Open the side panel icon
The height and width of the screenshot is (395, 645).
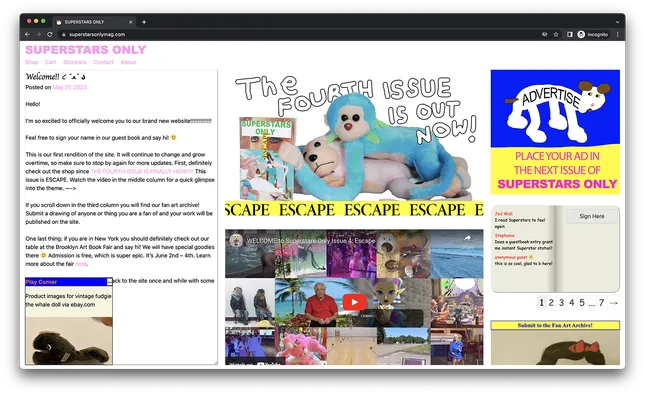click(570, 35)
